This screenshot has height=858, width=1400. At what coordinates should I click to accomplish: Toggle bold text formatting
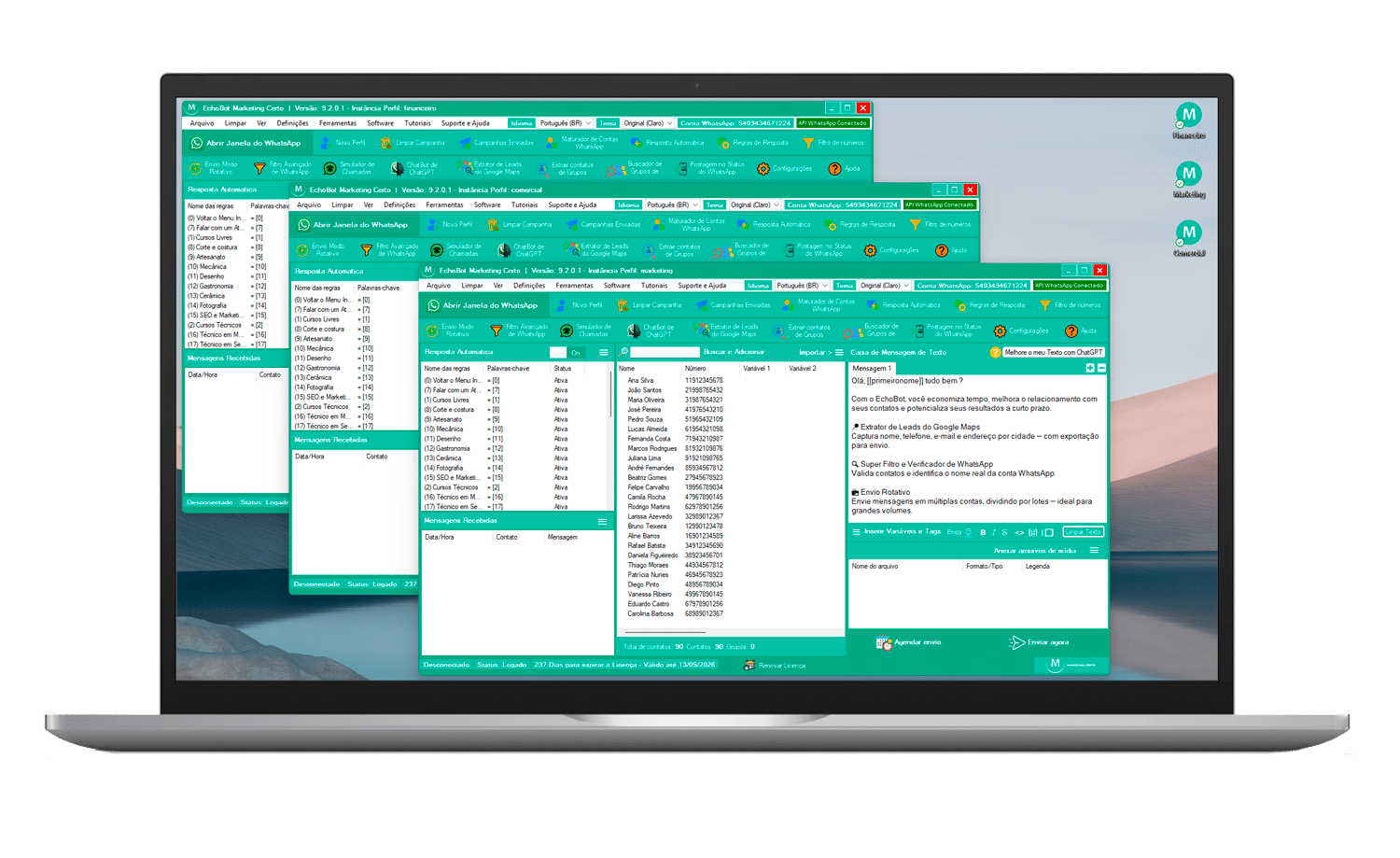point(983,532)
